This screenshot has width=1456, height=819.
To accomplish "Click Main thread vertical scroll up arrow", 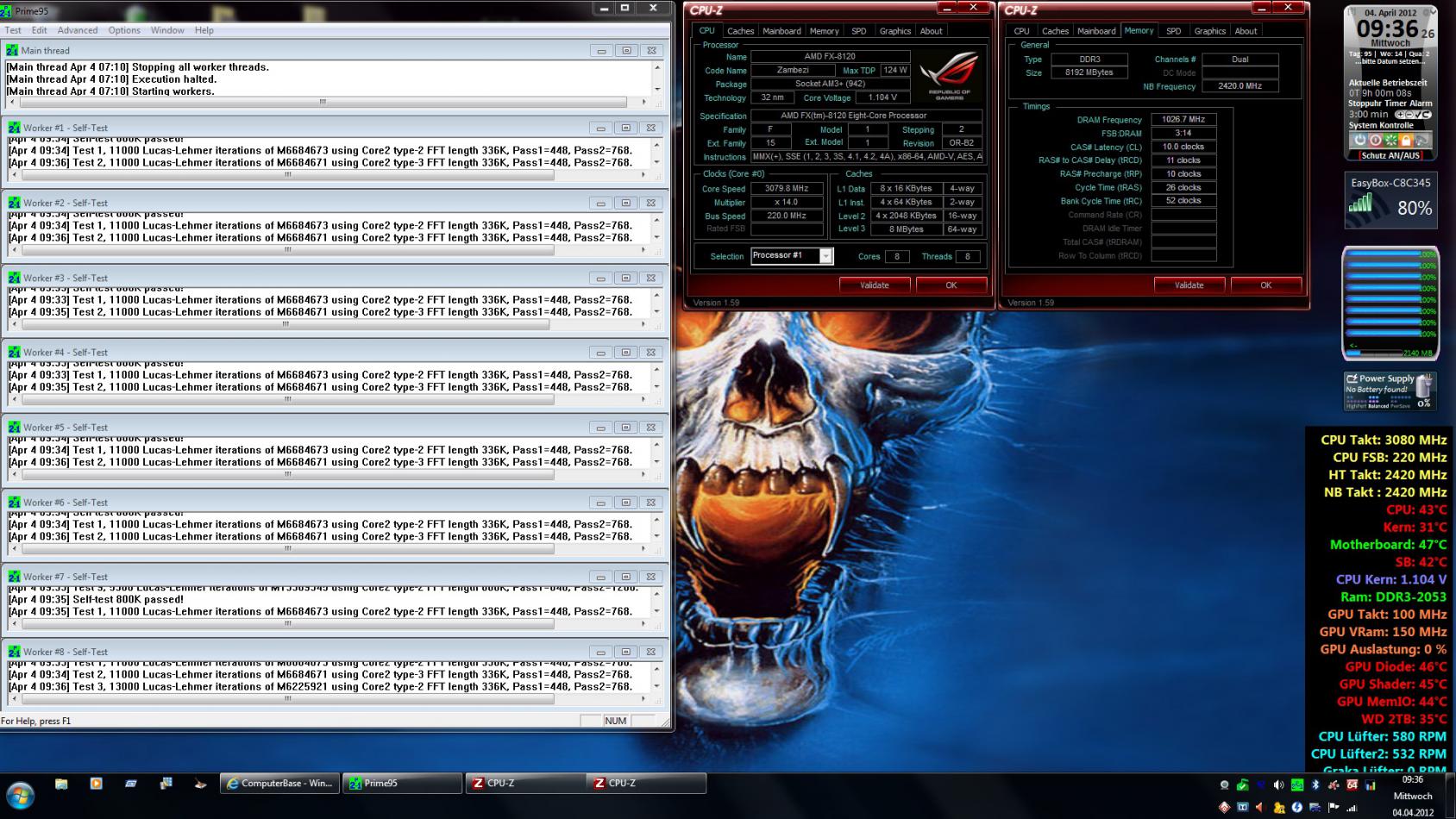I will [x=657, y=67].
